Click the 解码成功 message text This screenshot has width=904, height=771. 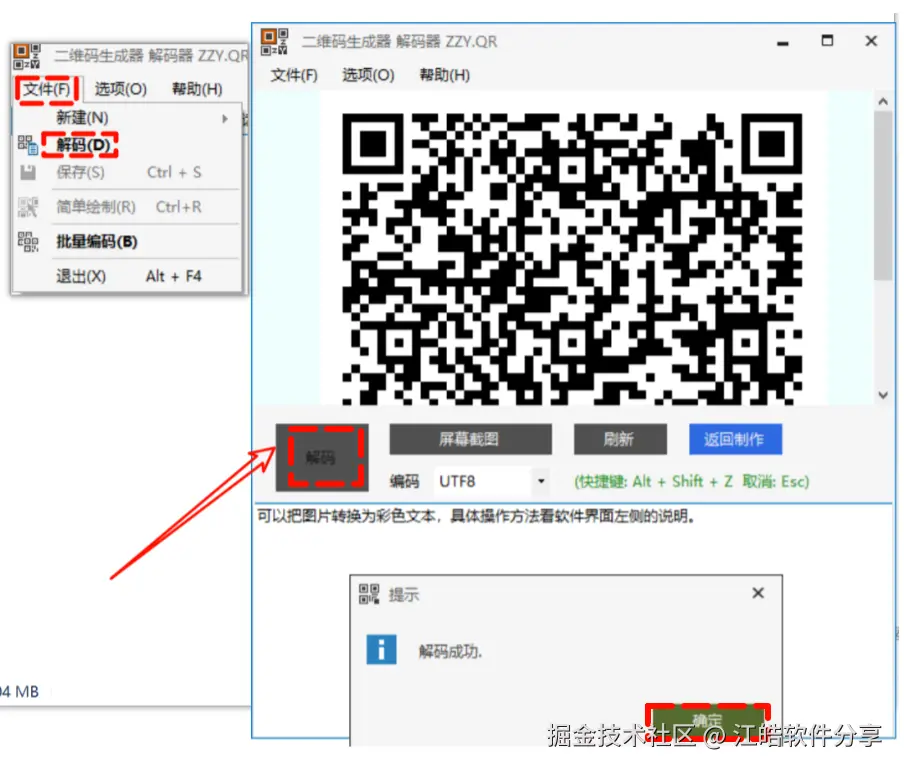[450, 652]
